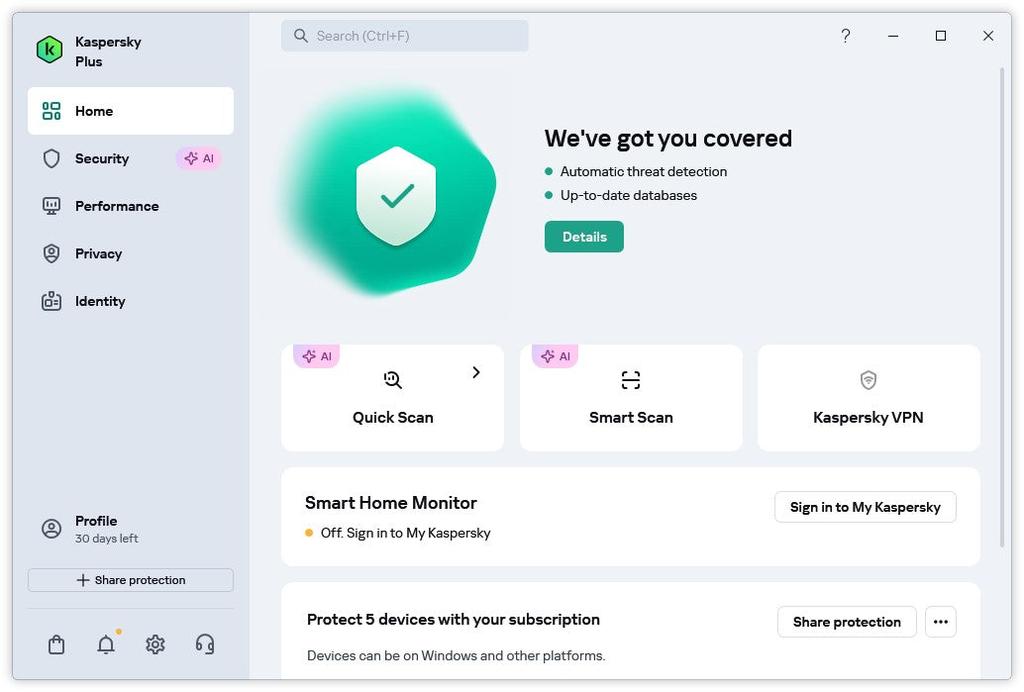This screenshot has width=1024, height=692.
Task: Click Sign in to My Kaspersky button
Action: pyautogui.click(x=865, y=507)
